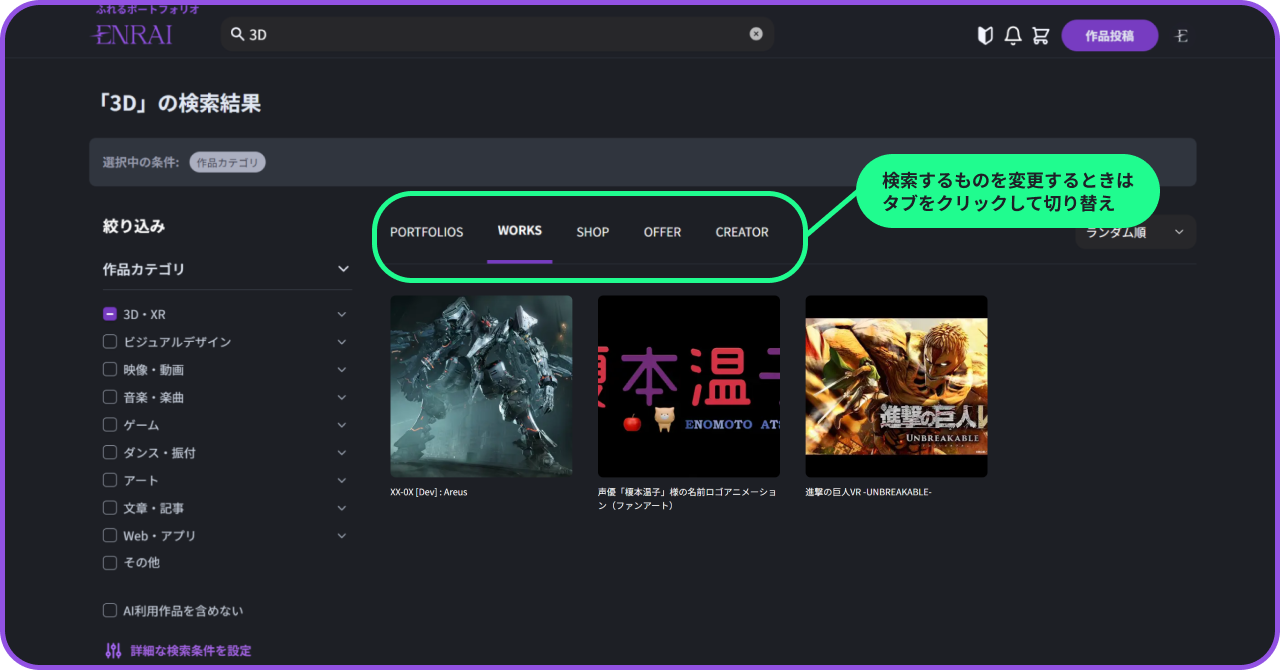Clear the search field with X icon
This screenshot has width=1280, height=670.
click(x=756, y=34)
